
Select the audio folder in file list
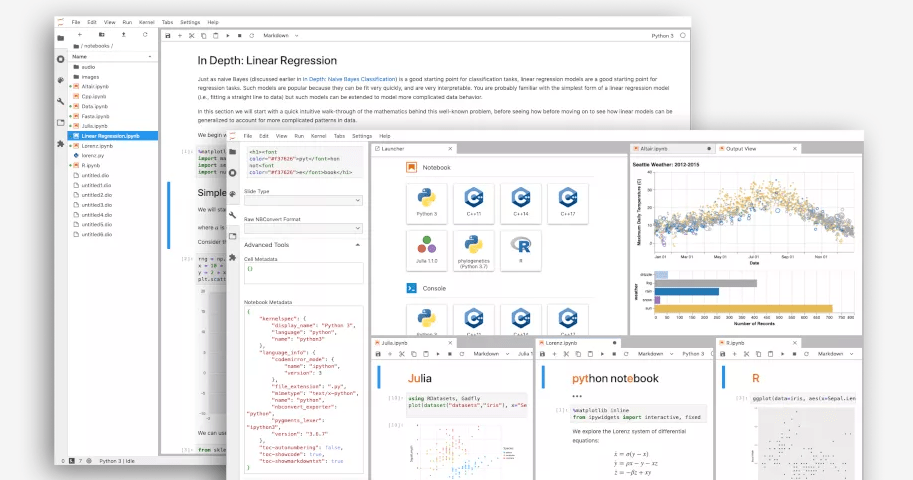tap(113, 67)
